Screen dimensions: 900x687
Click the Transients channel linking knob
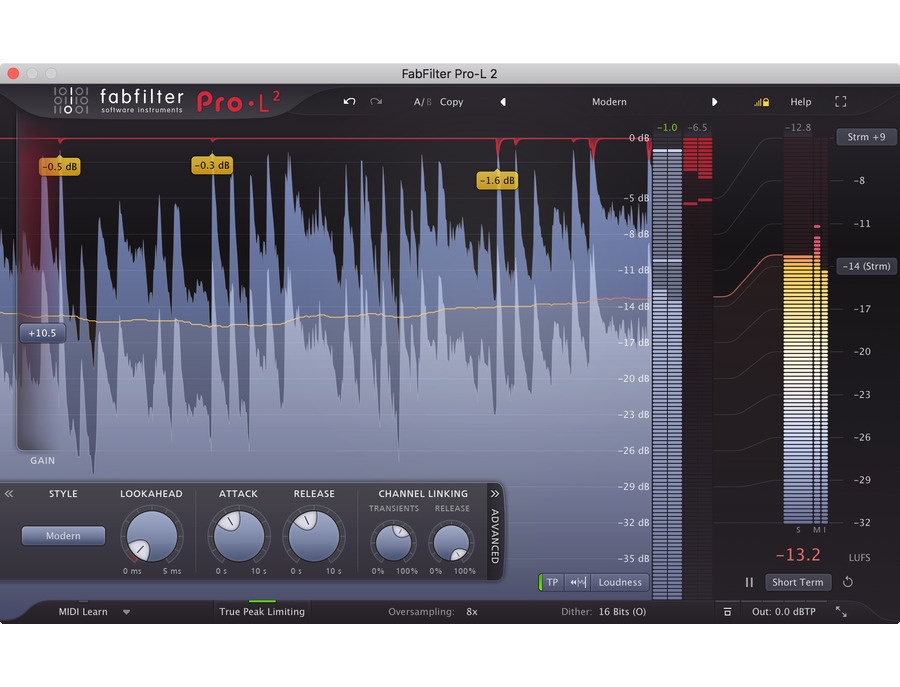(394, 542)
